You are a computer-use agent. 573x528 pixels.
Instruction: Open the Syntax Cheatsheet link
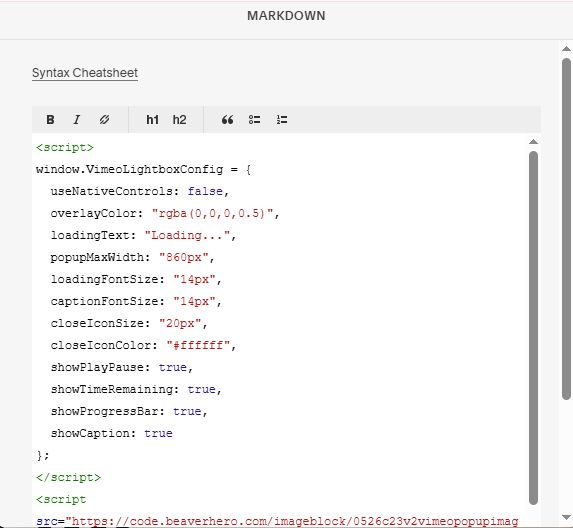[x=85, y=73]
